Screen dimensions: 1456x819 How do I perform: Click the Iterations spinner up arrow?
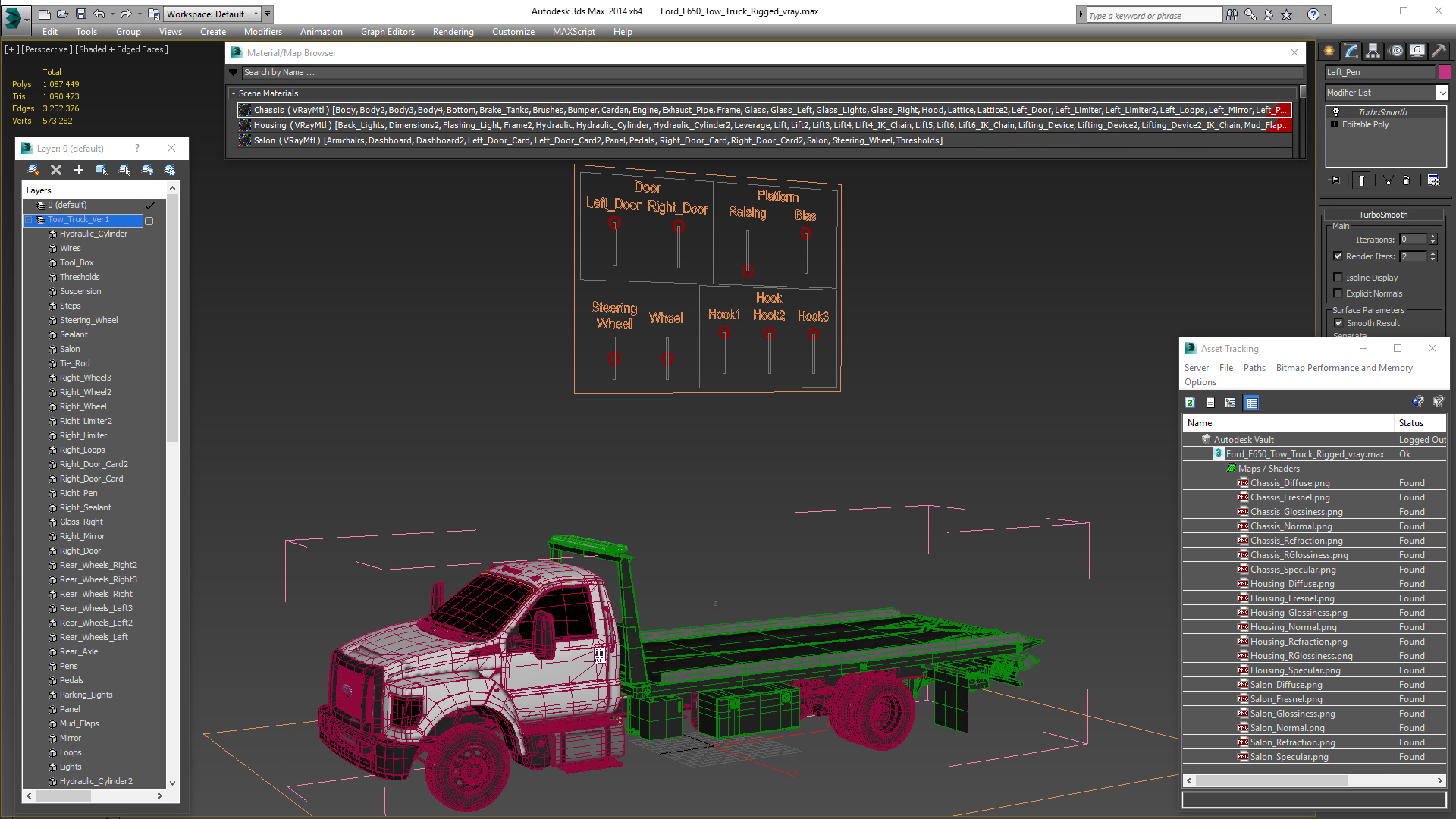(x=1433, y=237)
